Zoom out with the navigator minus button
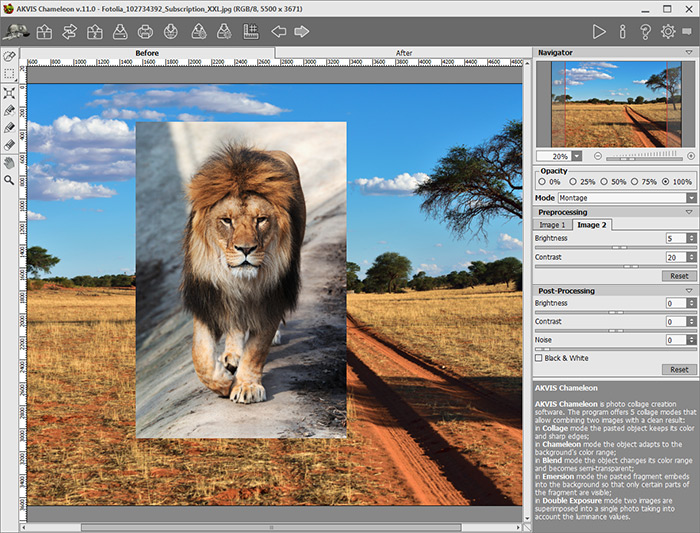Screen dimensions: 700x533 pyautogui.click(x=598, y=156)
